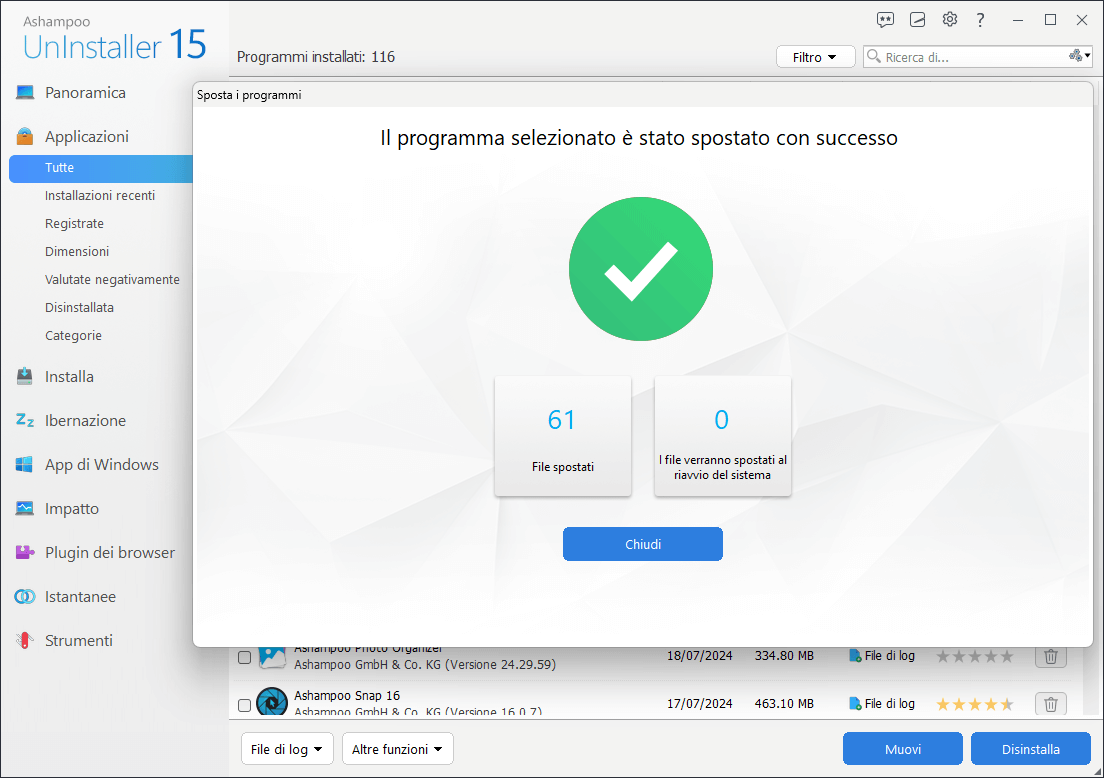This screenshot has height=778, width=1104.
Task: Click the Impatto chart icon
Action: point(25,508)
